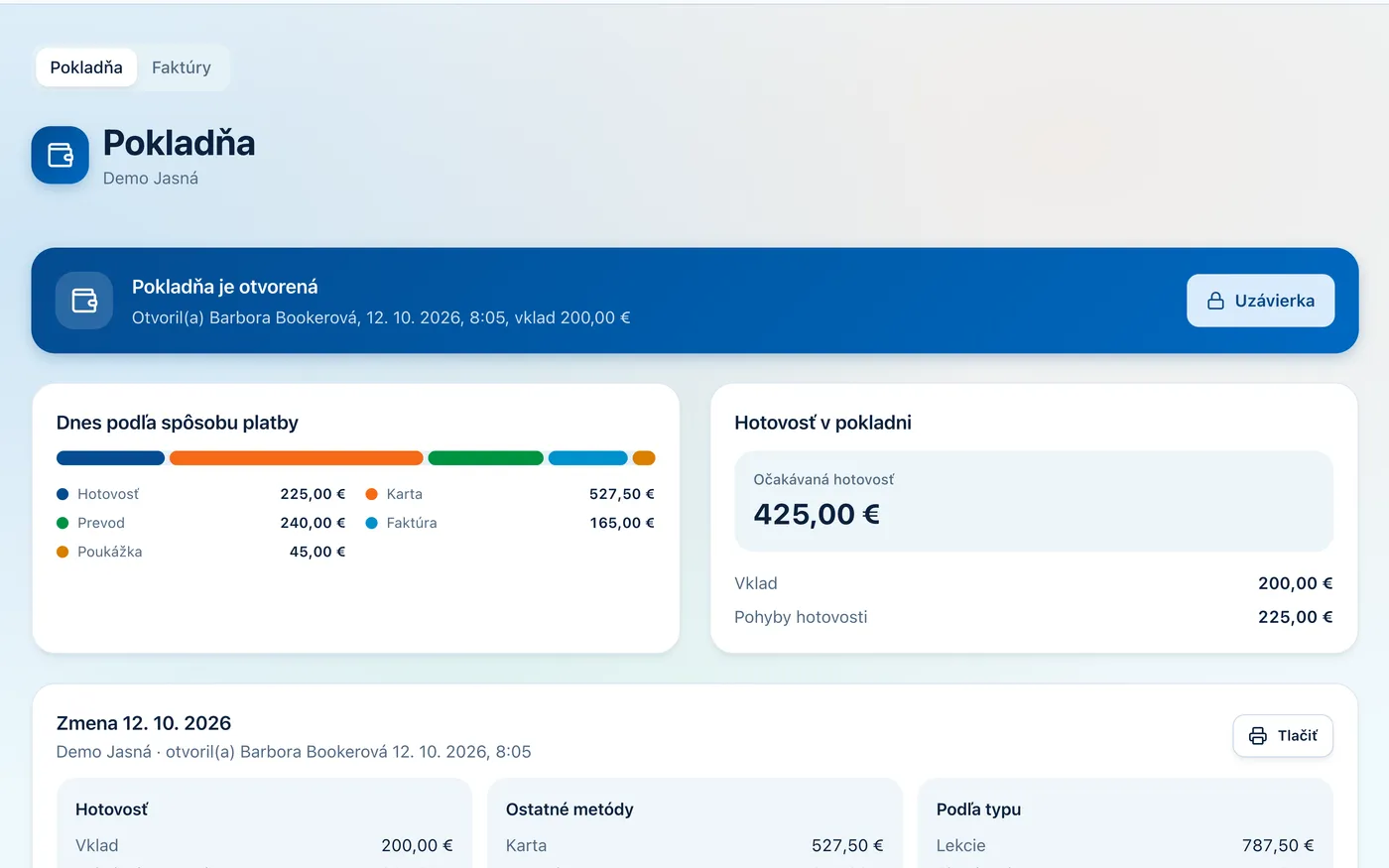Click the Dnes podľa spôsobu platby heading
The height and width of the screenshot is (868, 1389).
pyautogui.click(x=178, y=423)
